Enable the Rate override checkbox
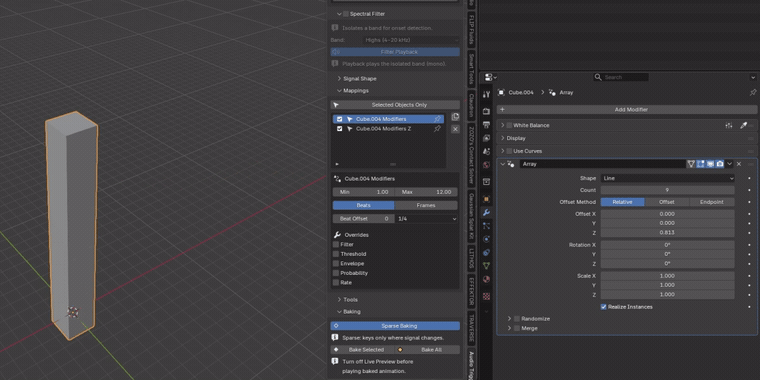The image size is (760, 380). [335, 282]
